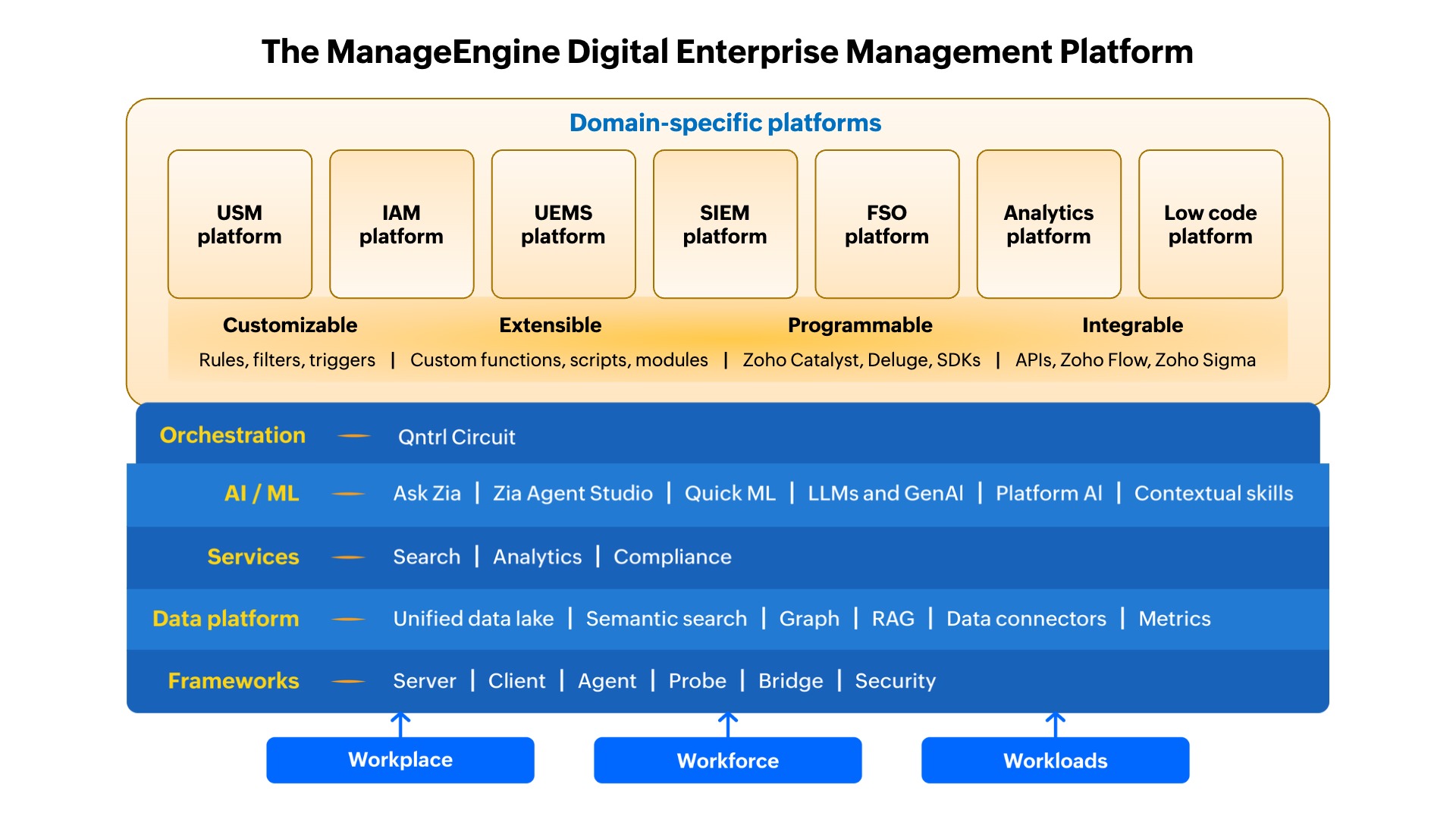
Task: Click the Frameworks layer label
Action: (x=234, y=681)
